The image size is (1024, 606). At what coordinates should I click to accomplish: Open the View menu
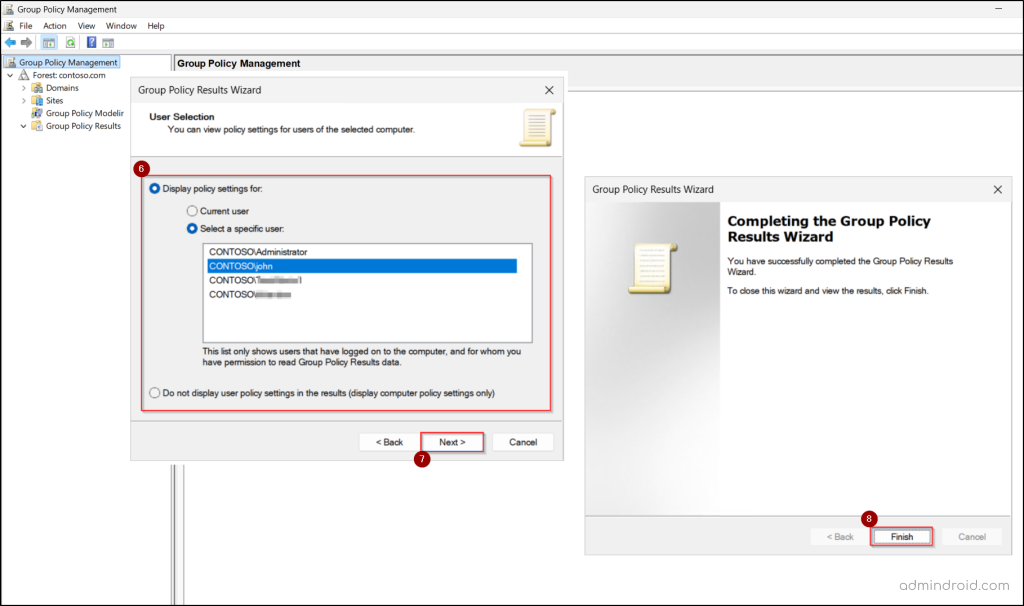pos(86,25)
